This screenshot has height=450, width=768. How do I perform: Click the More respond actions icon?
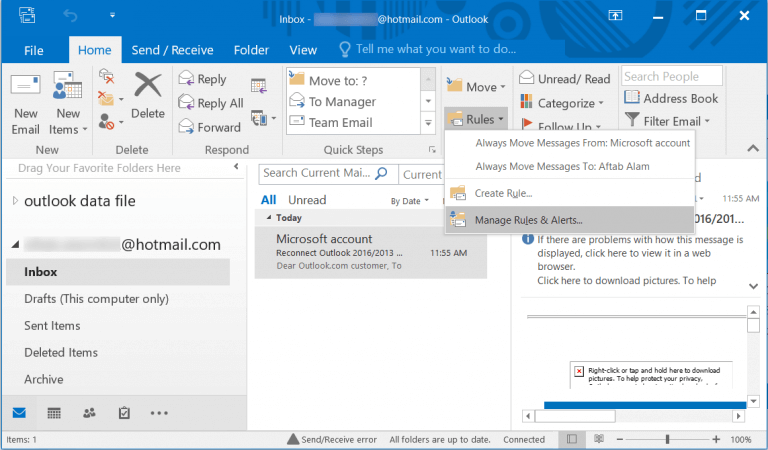point(263,118)
